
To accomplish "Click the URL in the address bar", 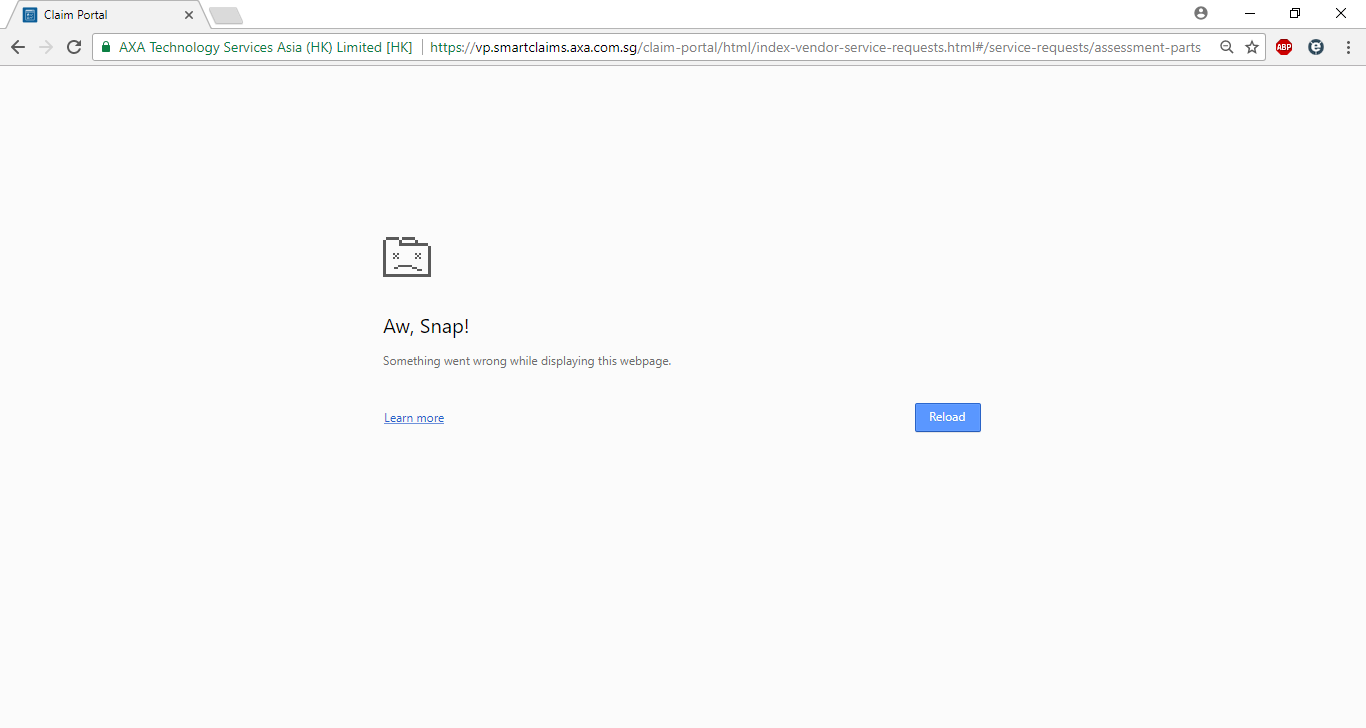I will [x=815, y=47].
